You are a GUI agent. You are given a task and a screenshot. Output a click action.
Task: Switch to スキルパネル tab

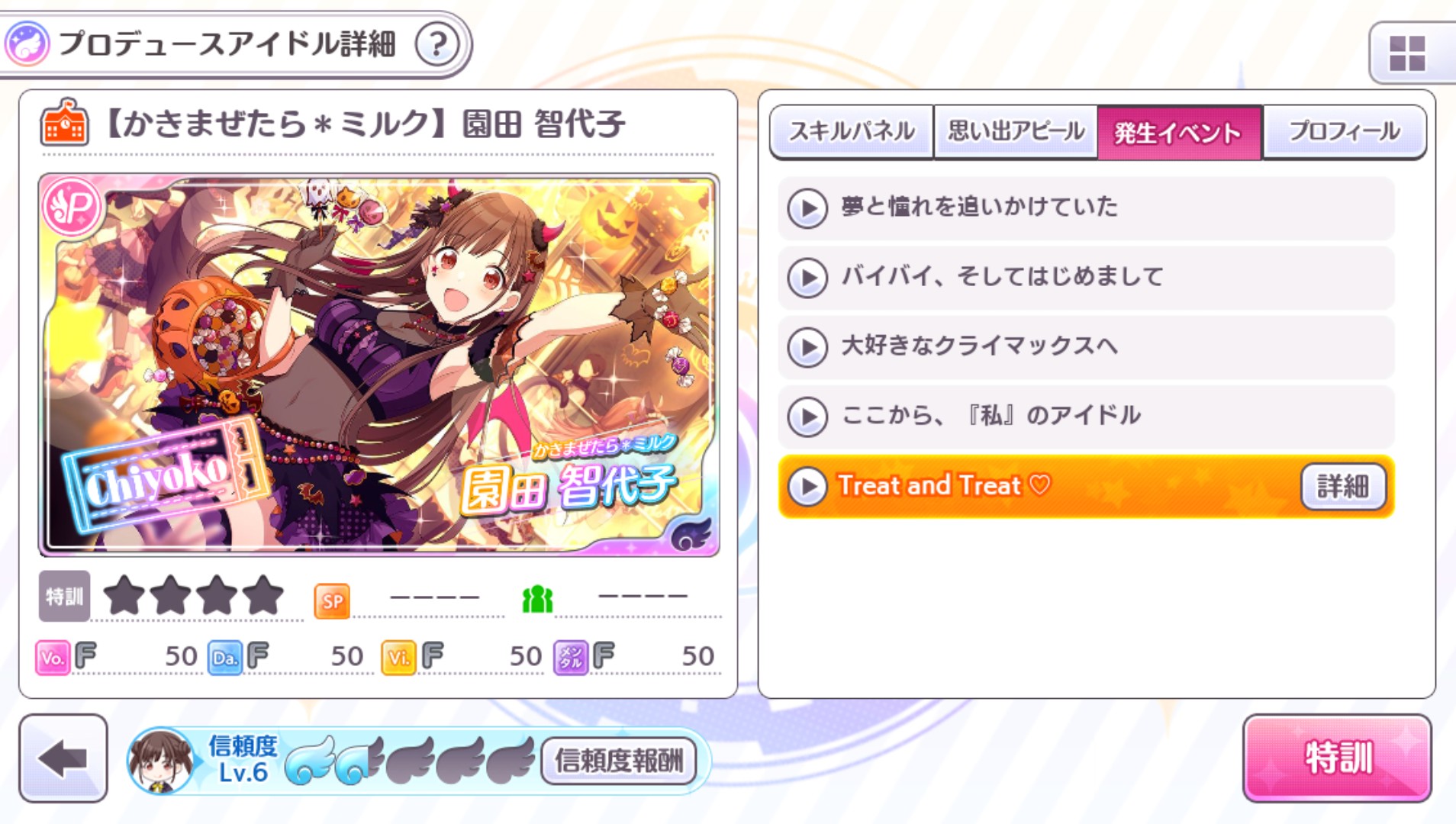852,132
